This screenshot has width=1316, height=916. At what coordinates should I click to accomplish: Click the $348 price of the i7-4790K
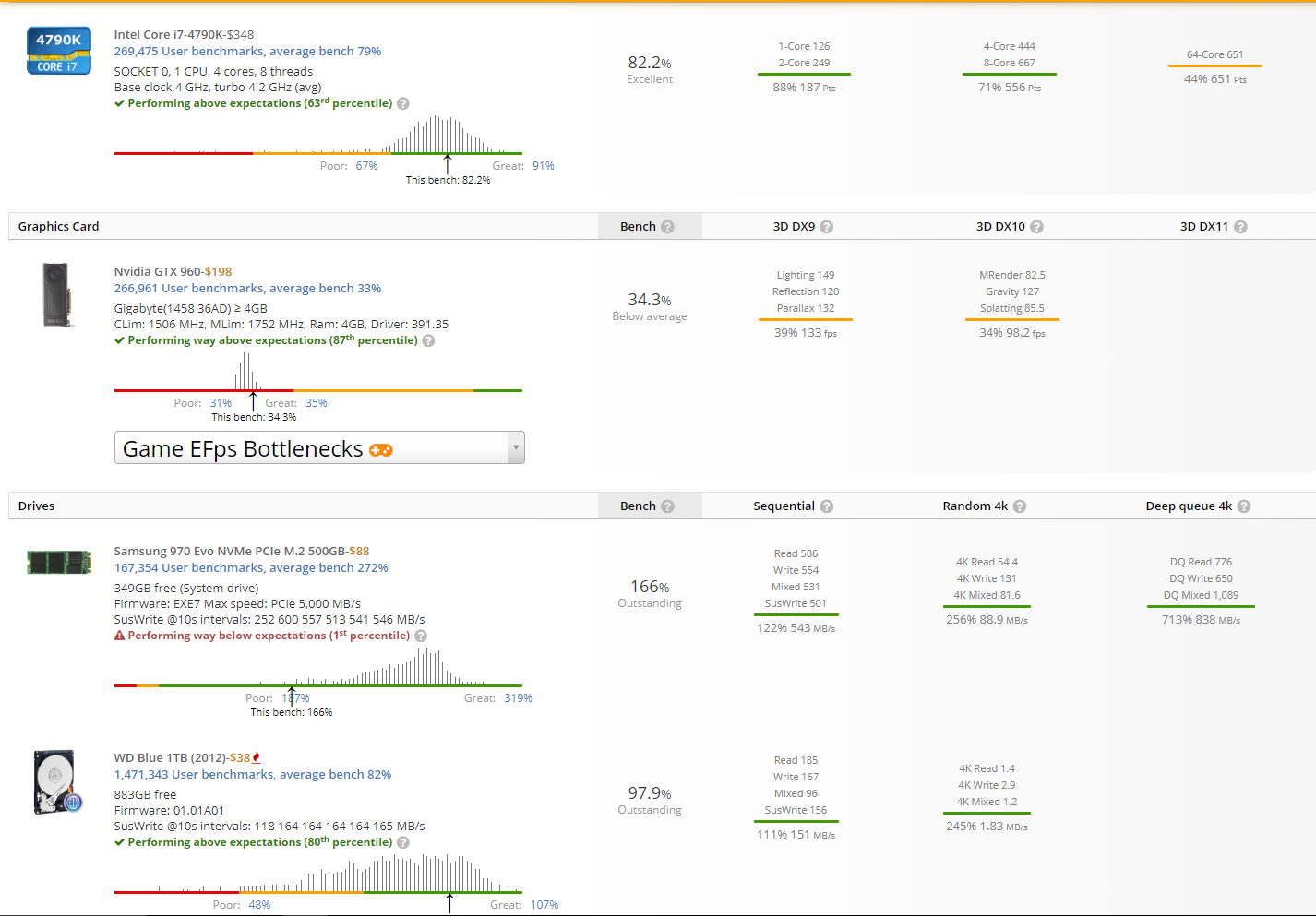(240, 35)
